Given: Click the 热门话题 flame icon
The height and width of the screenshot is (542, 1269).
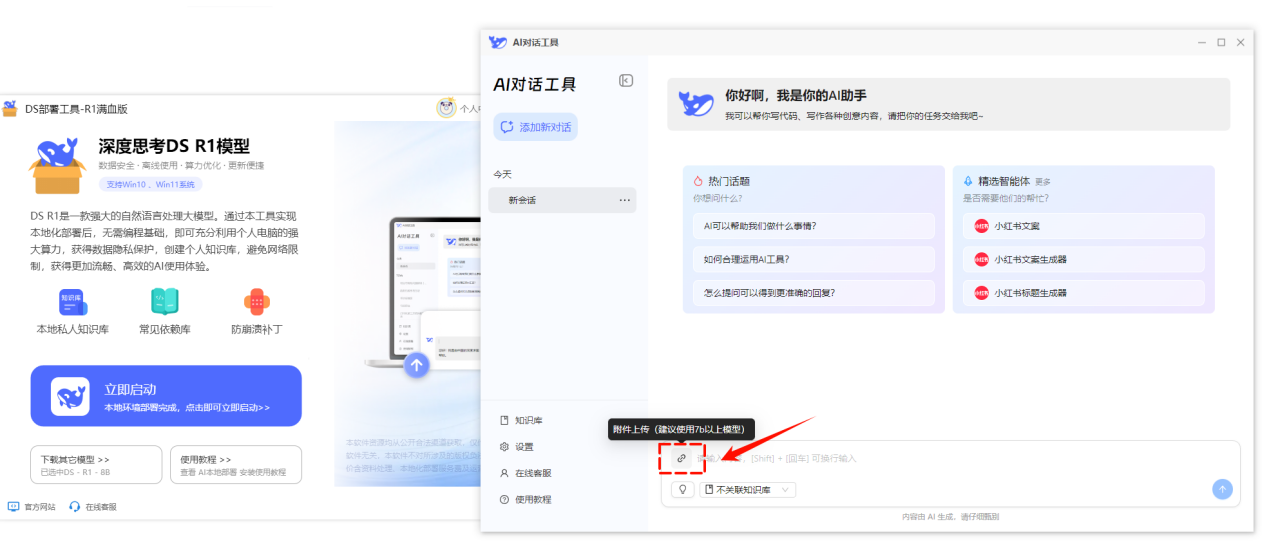Looking at the screenshot, I should coord(698,181).
